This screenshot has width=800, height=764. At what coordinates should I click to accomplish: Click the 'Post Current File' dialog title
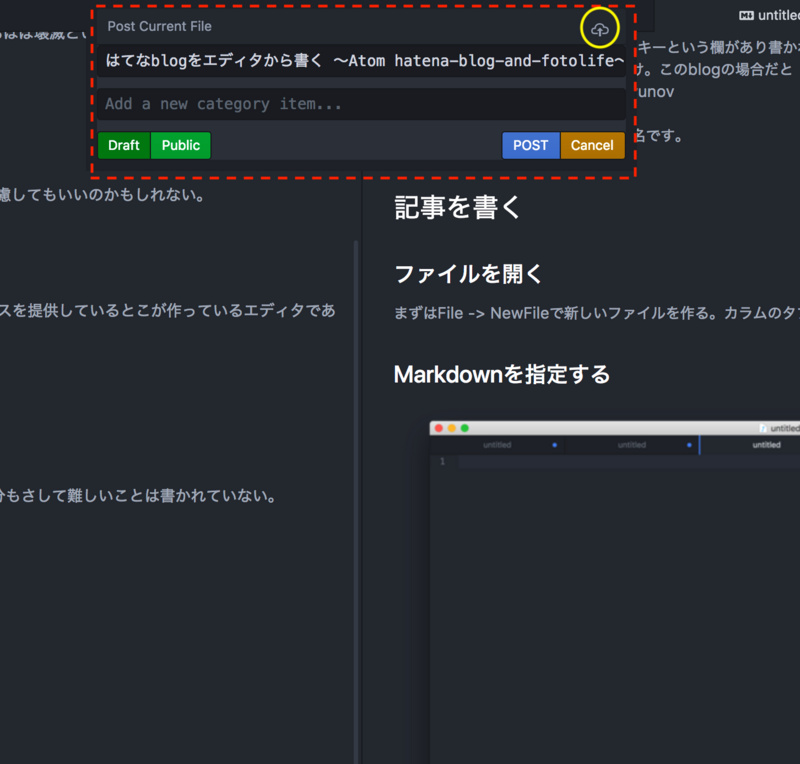pyautogui.click(x=159, y=27)
